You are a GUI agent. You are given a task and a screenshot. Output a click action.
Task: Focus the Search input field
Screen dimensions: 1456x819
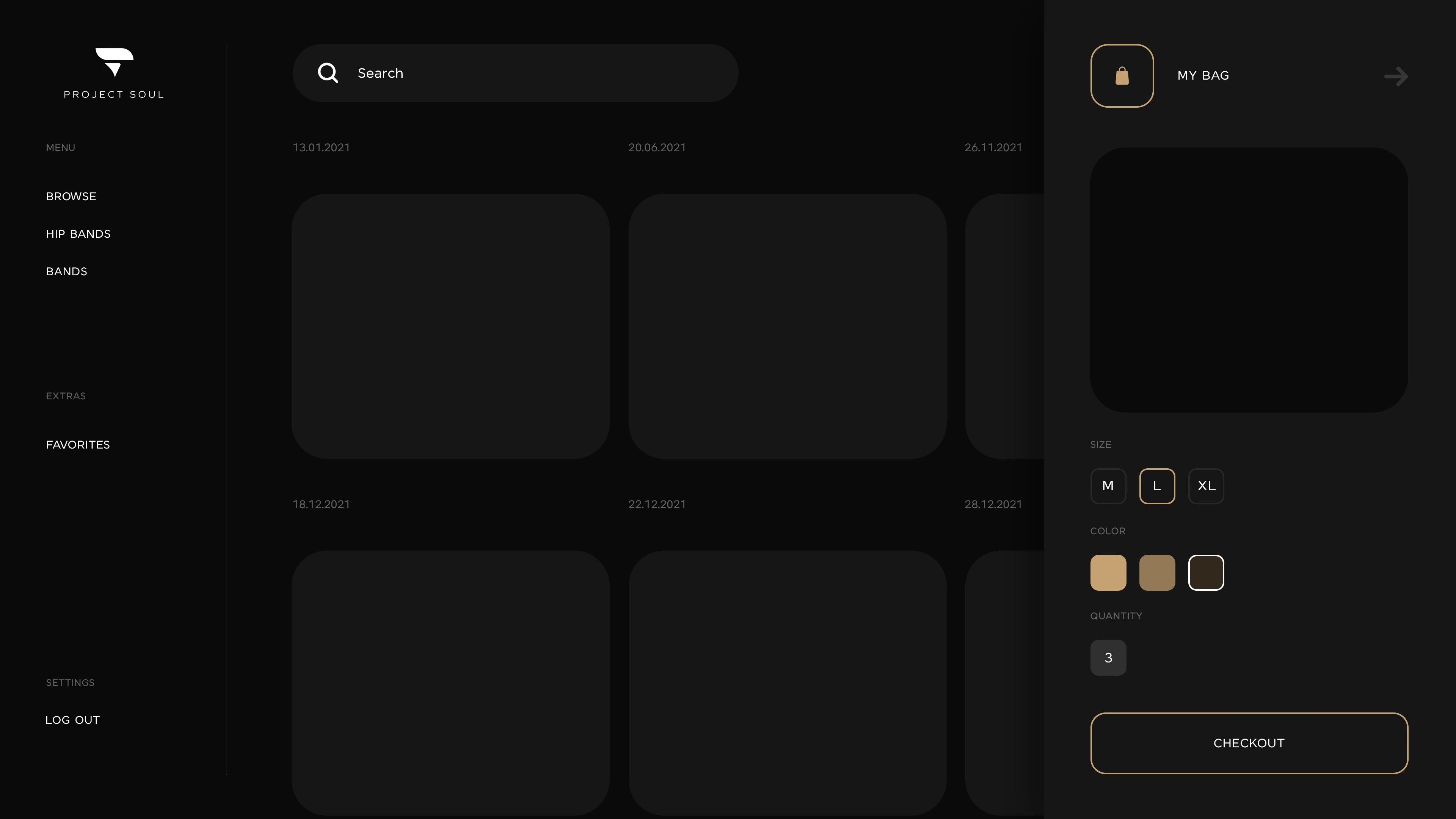coord(515,73)
